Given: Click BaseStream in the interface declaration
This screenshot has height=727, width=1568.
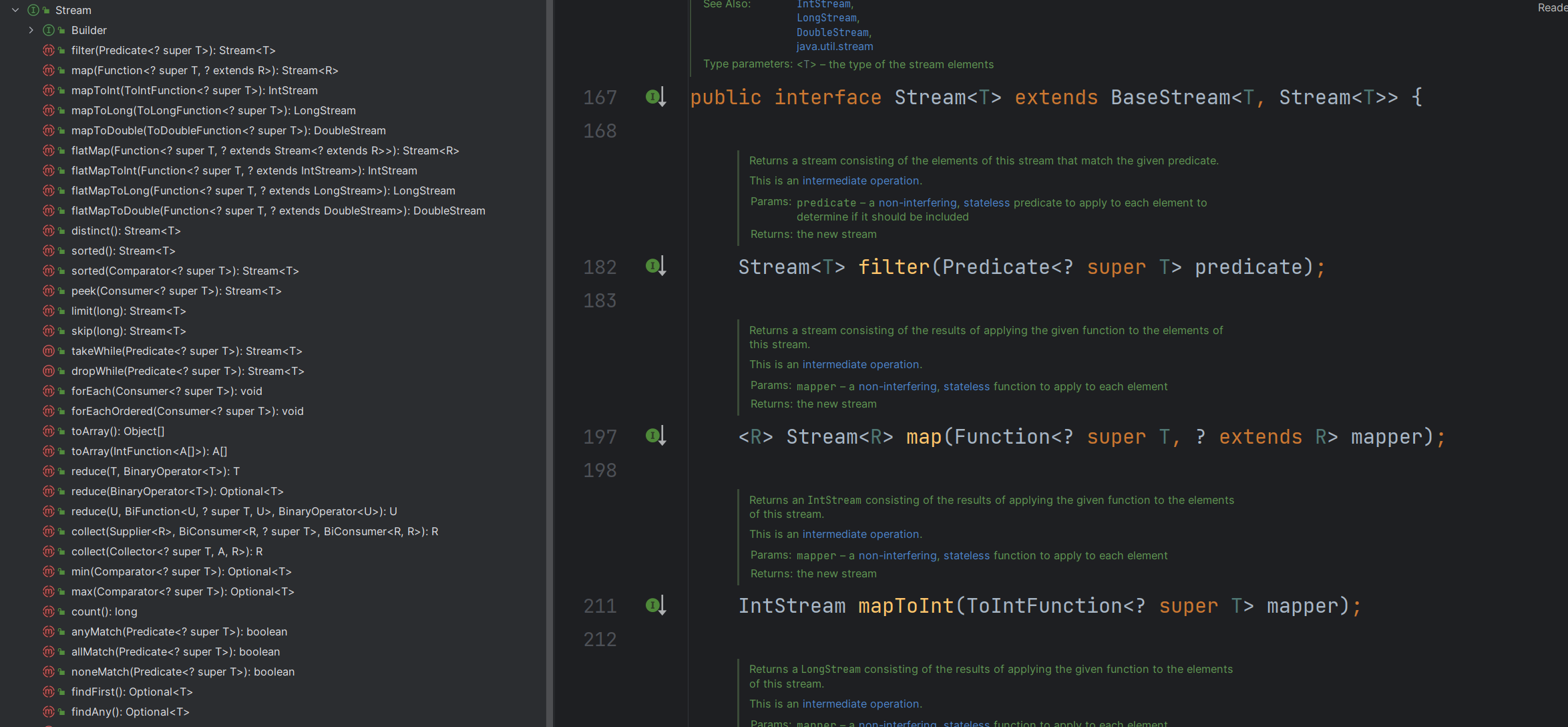Looking at the screenshot, I should [x=1171, y=97].
